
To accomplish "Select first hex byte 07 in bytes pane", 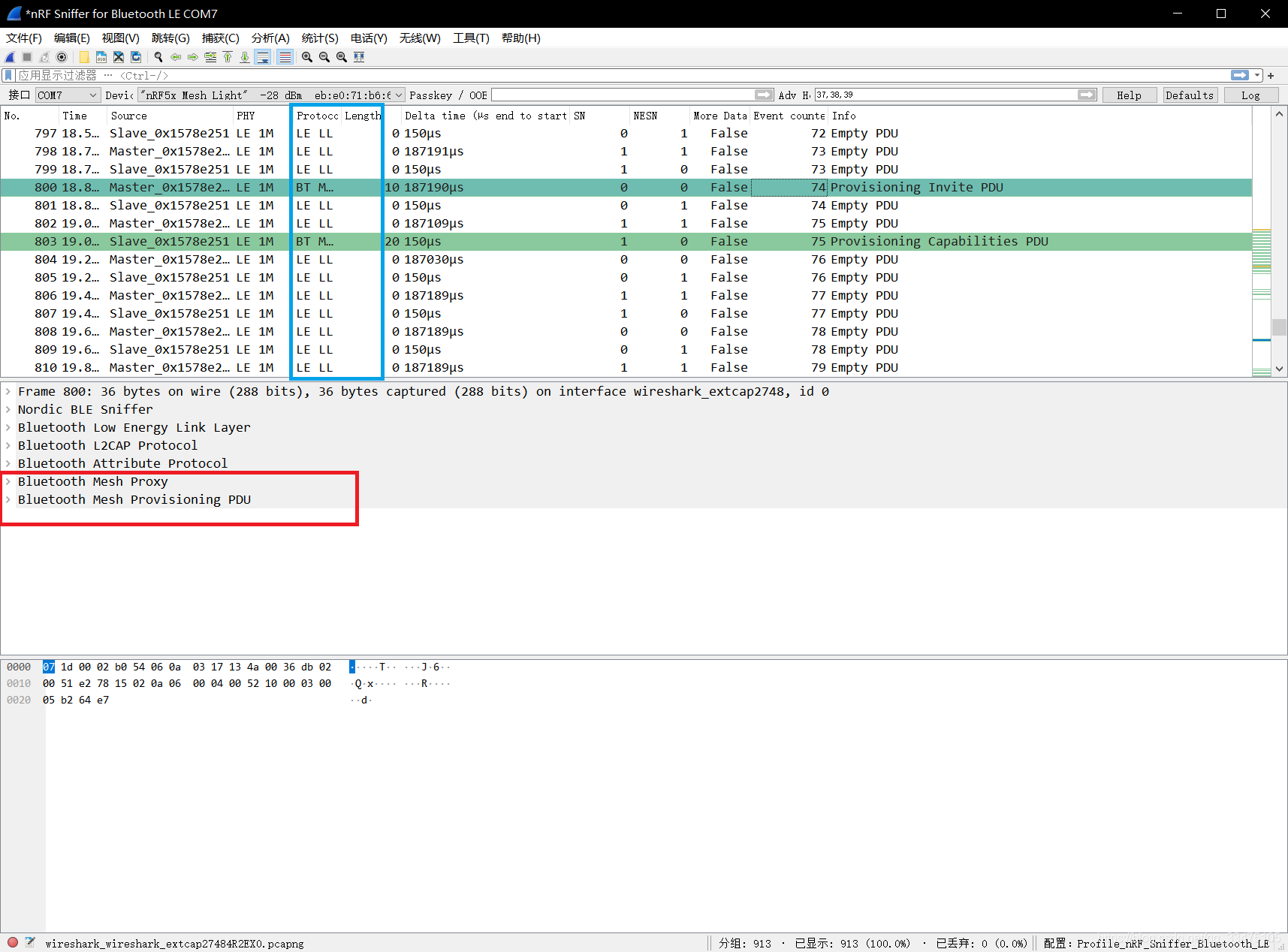I will [x=49, y=667].
